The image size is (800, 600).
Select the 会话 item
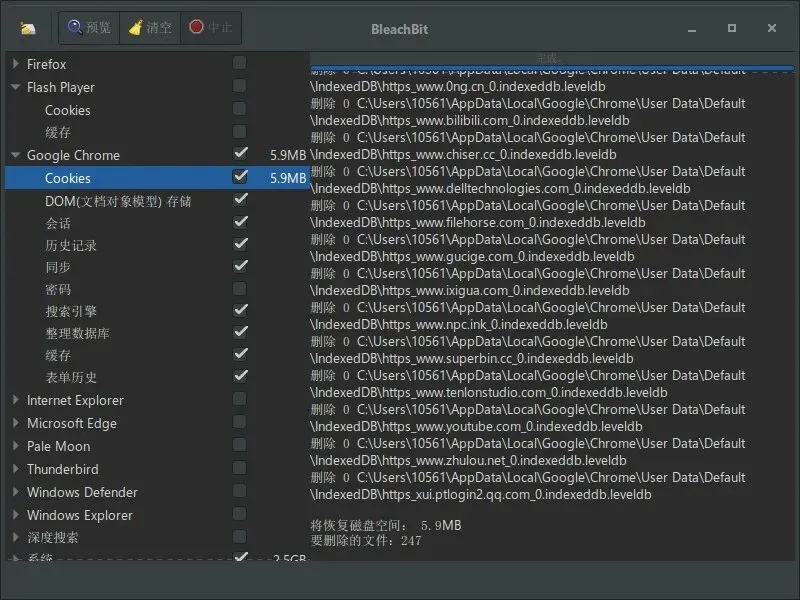point(157,223)
